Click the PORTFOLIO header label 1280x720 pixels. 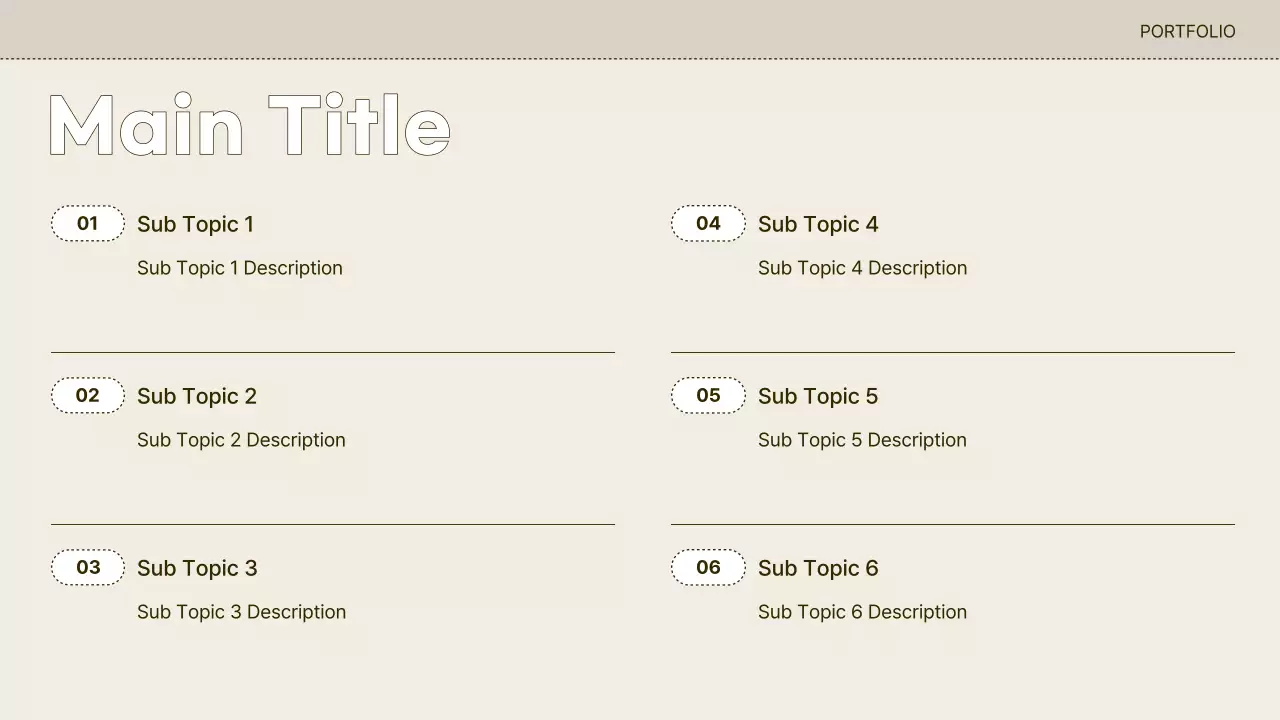coord(1187,32)
